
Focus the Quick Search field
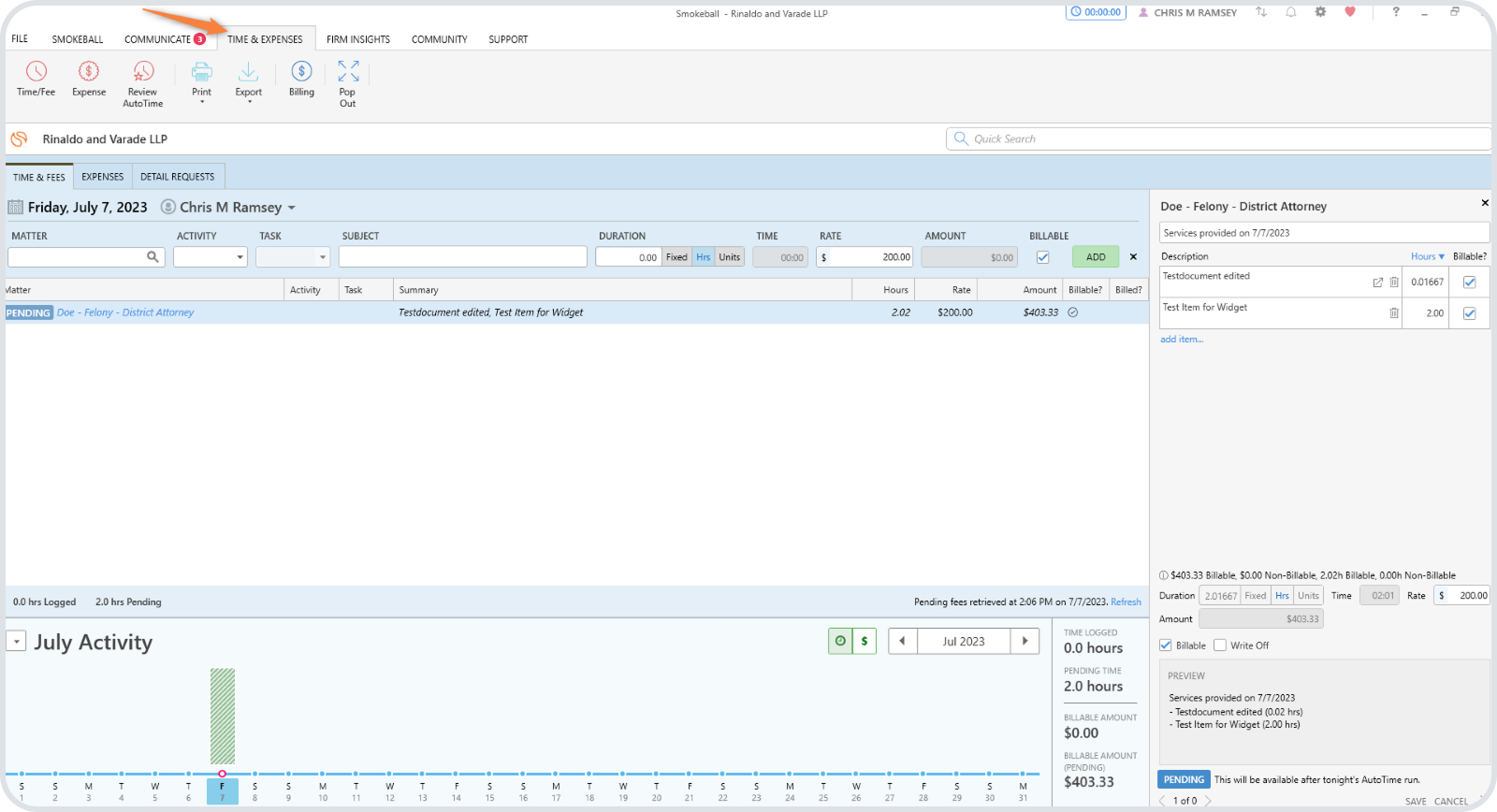pyautogui.click(x=1218, y=138)
